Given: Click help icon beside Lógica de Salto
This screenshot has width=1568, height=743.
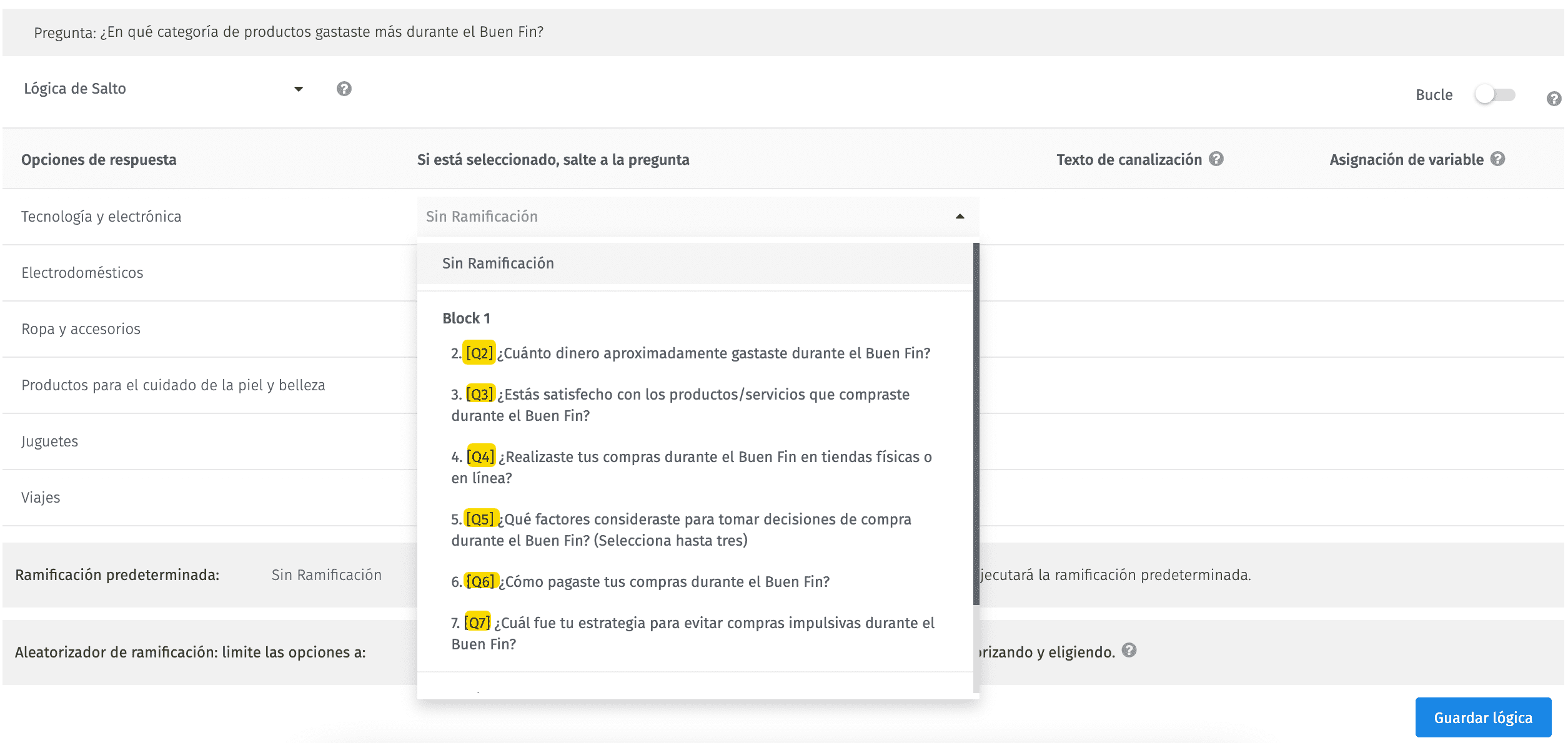Looking at the screenshot, I should [344, 89].
